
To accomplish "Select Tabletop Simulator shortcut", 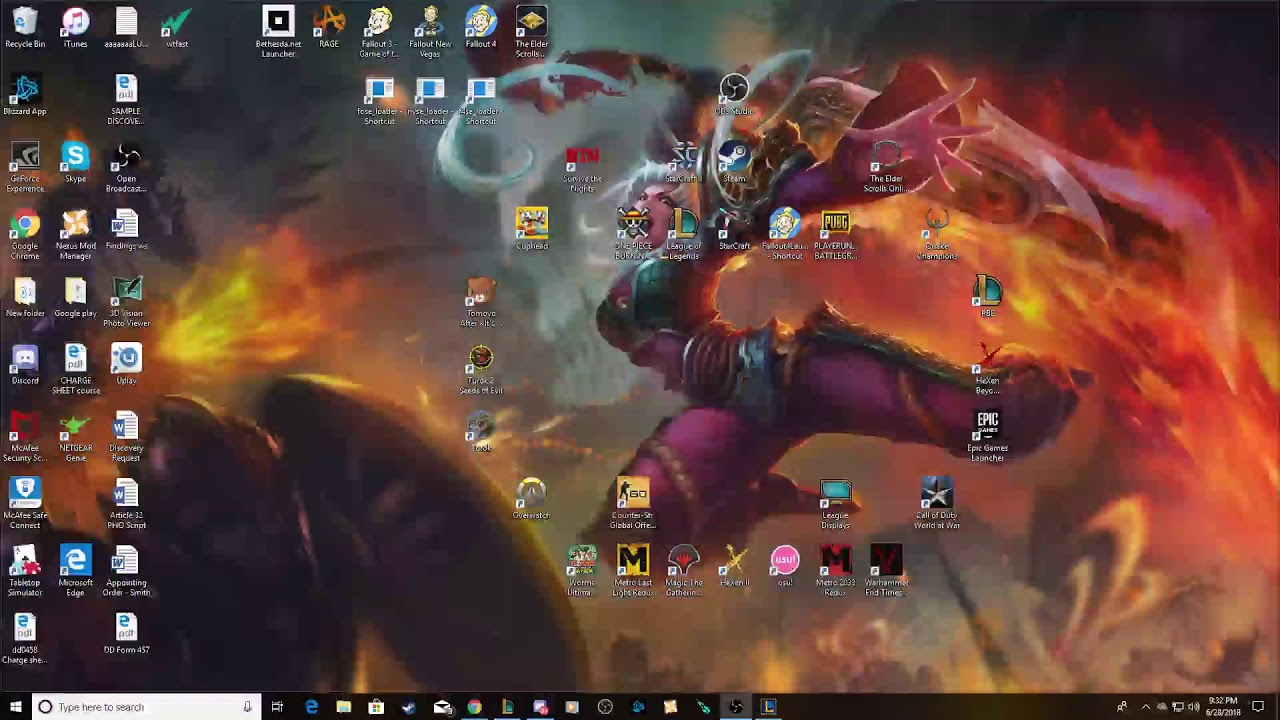I will click(x=25, y=571).
